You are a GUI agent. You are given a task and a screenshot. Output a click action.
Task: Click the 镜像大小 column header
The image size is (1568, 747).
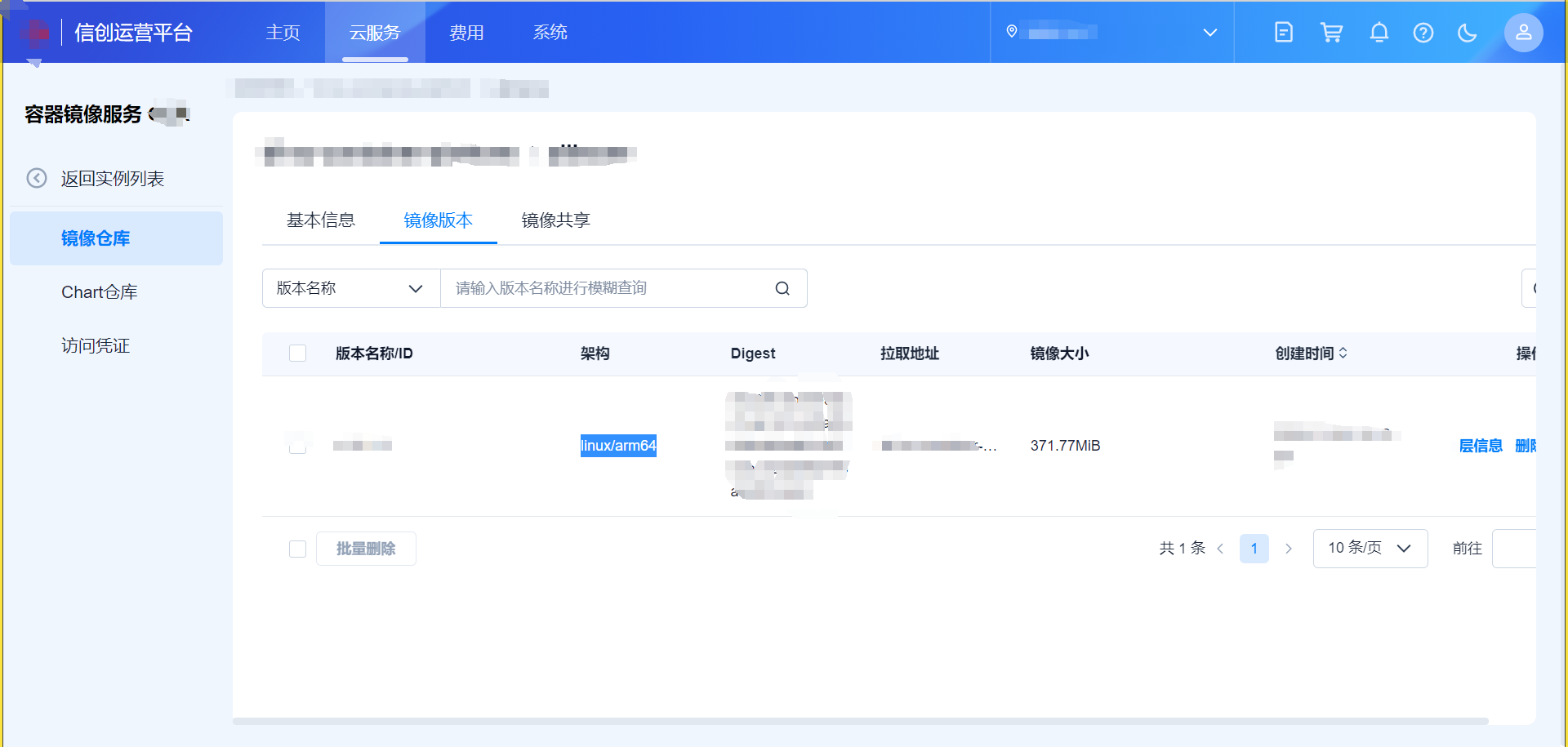(1059, 353)
